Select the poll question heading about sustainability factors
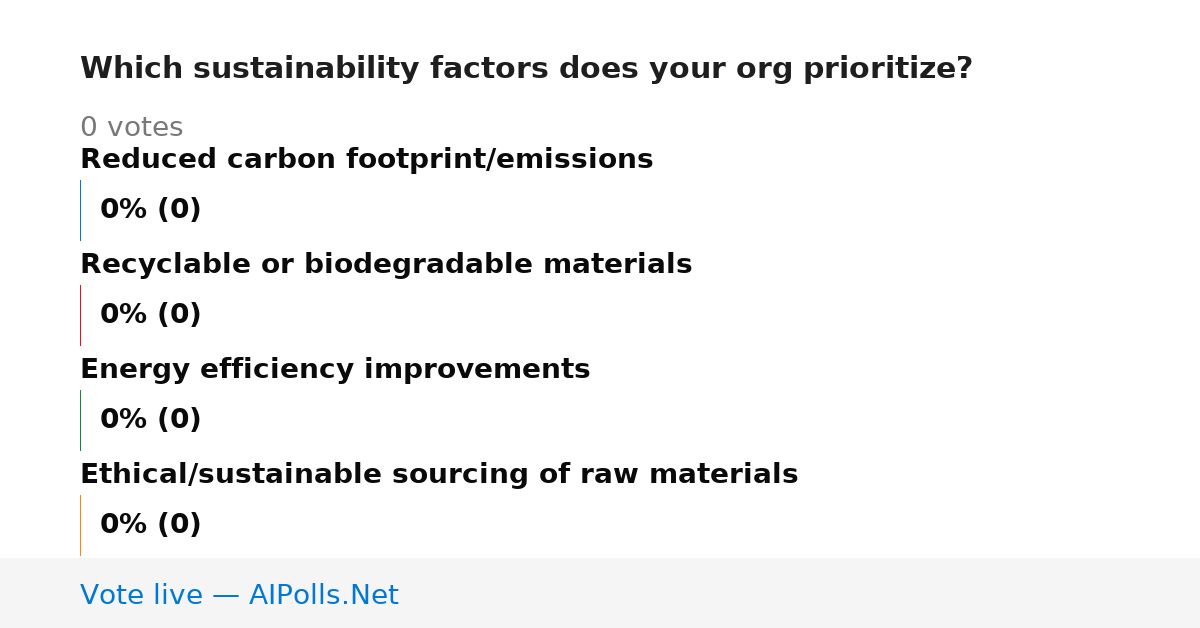The image size is (1200, 628). pos(526,69)
